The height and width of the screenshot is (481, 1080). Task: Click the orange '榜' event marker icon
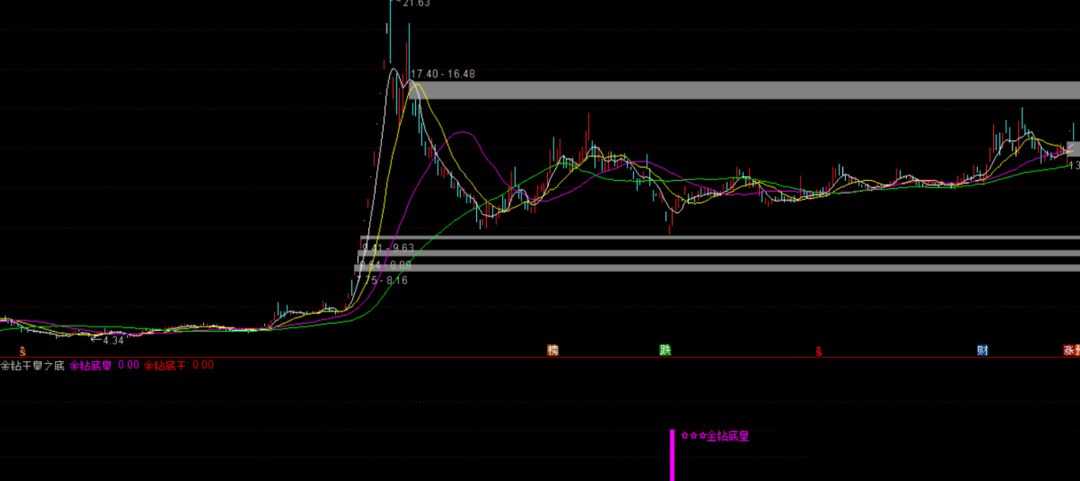tap(552, 350)
